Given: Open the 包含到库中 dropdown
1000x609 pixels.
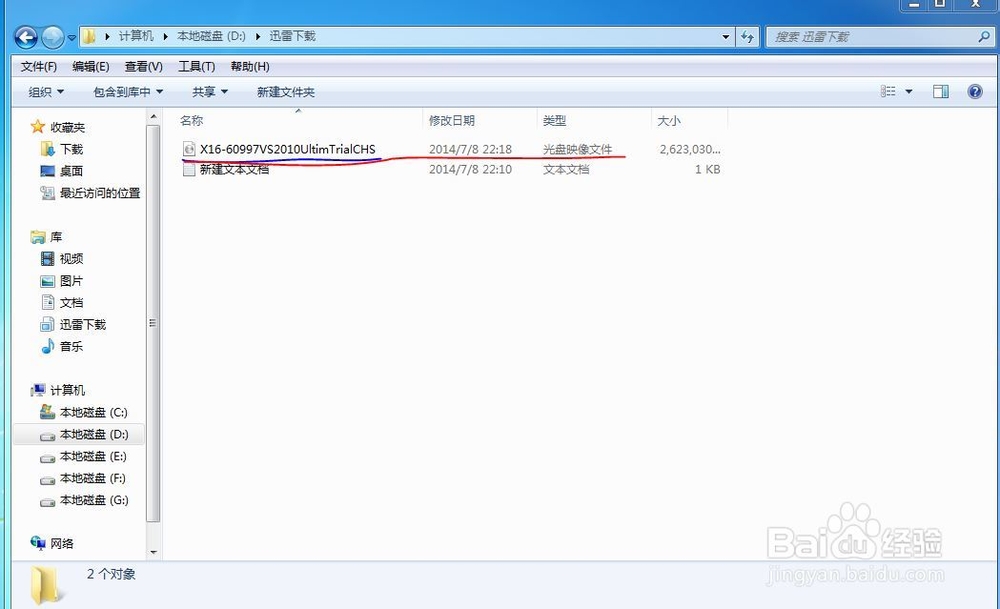Looking at the screenshot, I should click(128, 92).
